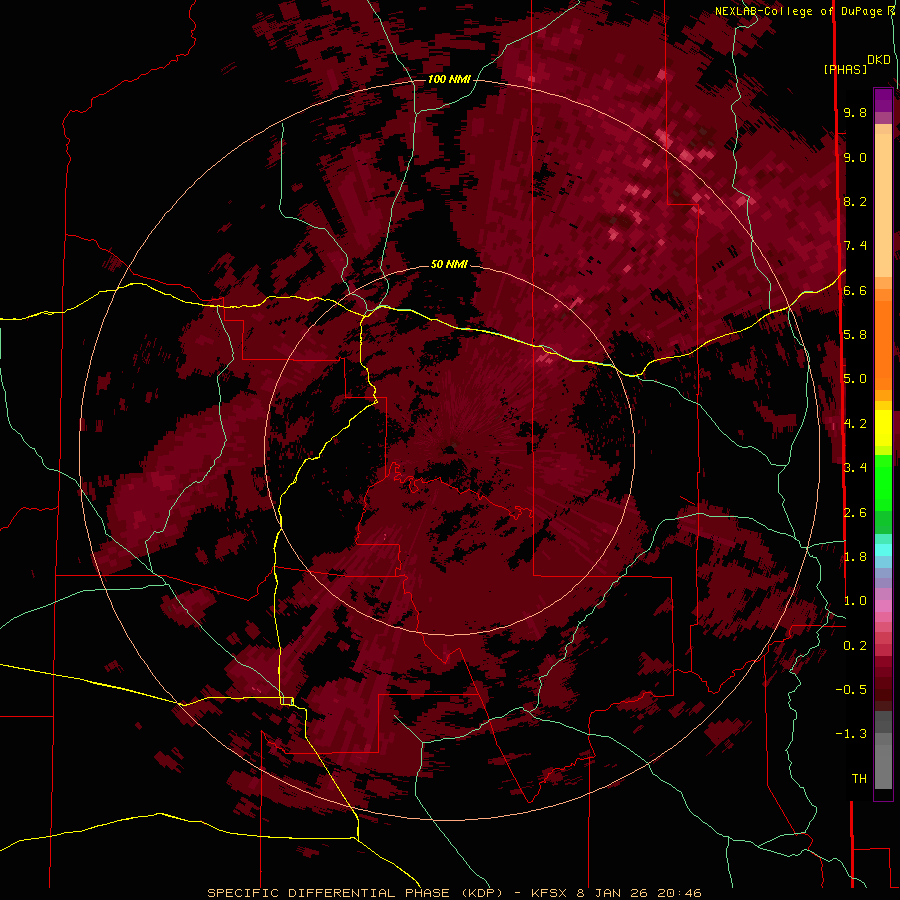Pick the purple band at the top of the scale
Screen dimensions: 900x900
(883, 100)
